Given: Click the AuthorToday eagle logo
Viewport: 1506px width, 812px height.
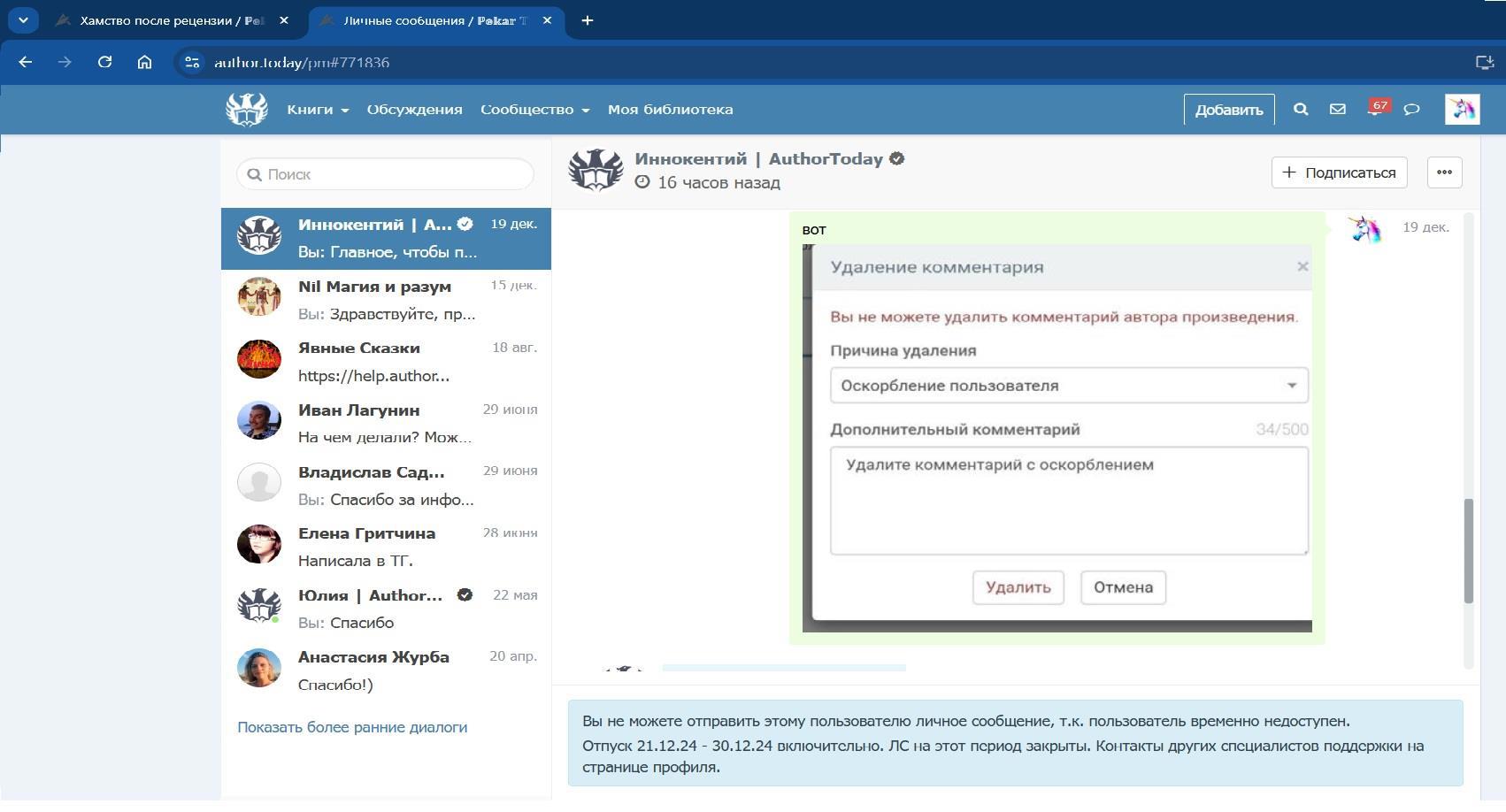Looking at the screenshot, I should pyautogui.click(x=246, y=110).
